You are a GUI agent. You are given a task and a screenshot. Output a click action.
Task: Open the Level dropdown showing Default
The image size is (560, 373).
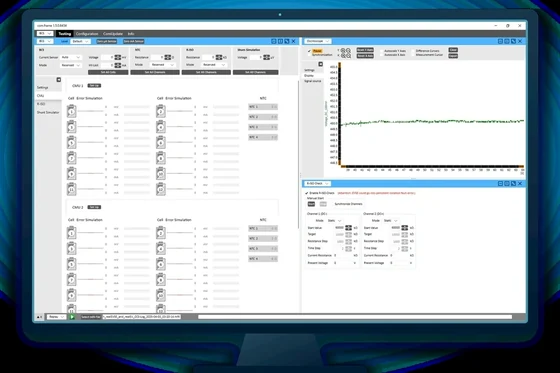pos(80,41)
